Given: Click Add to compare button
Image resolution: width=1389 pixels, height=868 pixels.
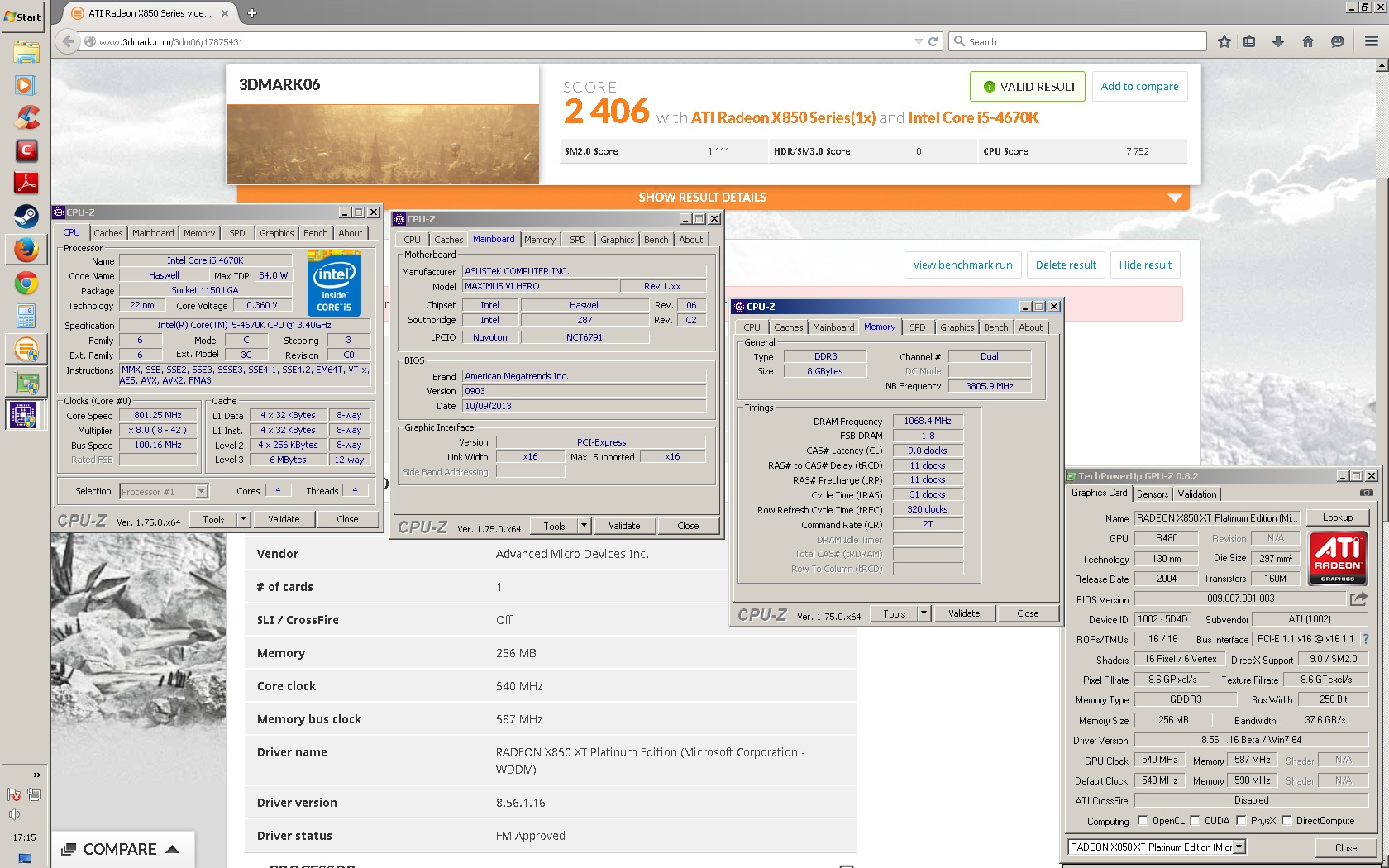Looking at the screenshot, I should [1139, 86].
